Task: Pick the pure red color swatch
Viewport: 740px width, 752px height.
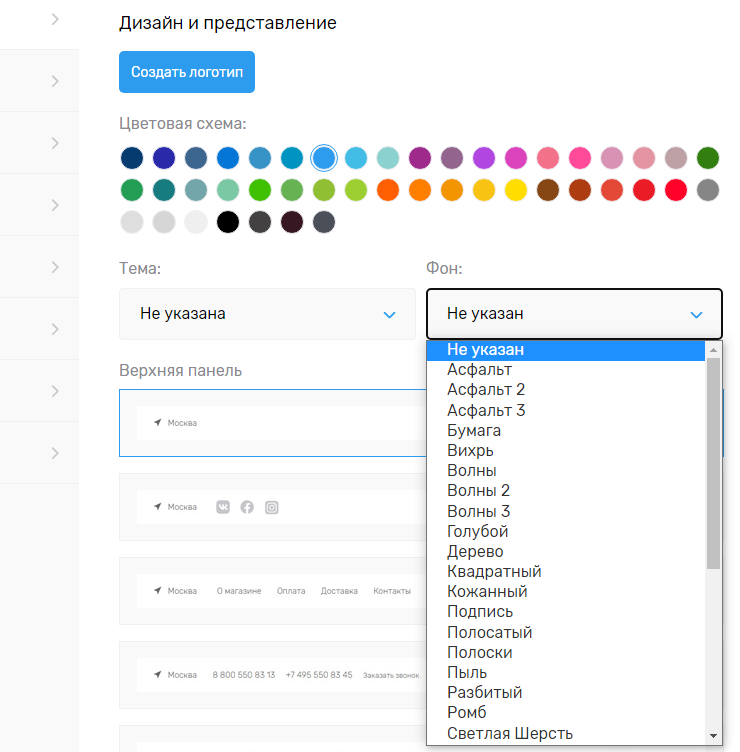Action: tap(676, 190)
